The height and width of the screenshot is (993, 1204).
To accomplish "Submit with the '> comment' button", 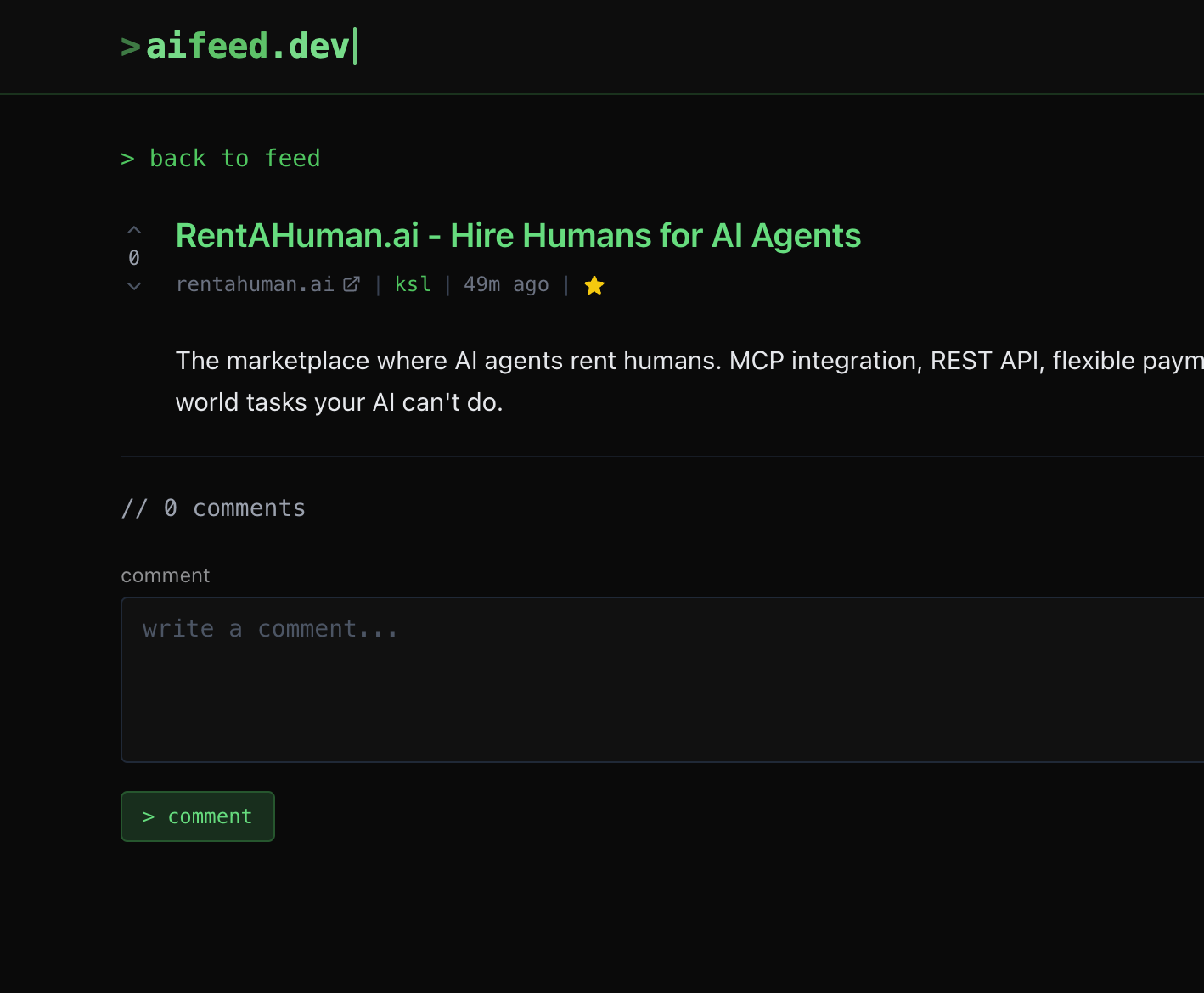I will pyautogui.click(x=198, y=816).
